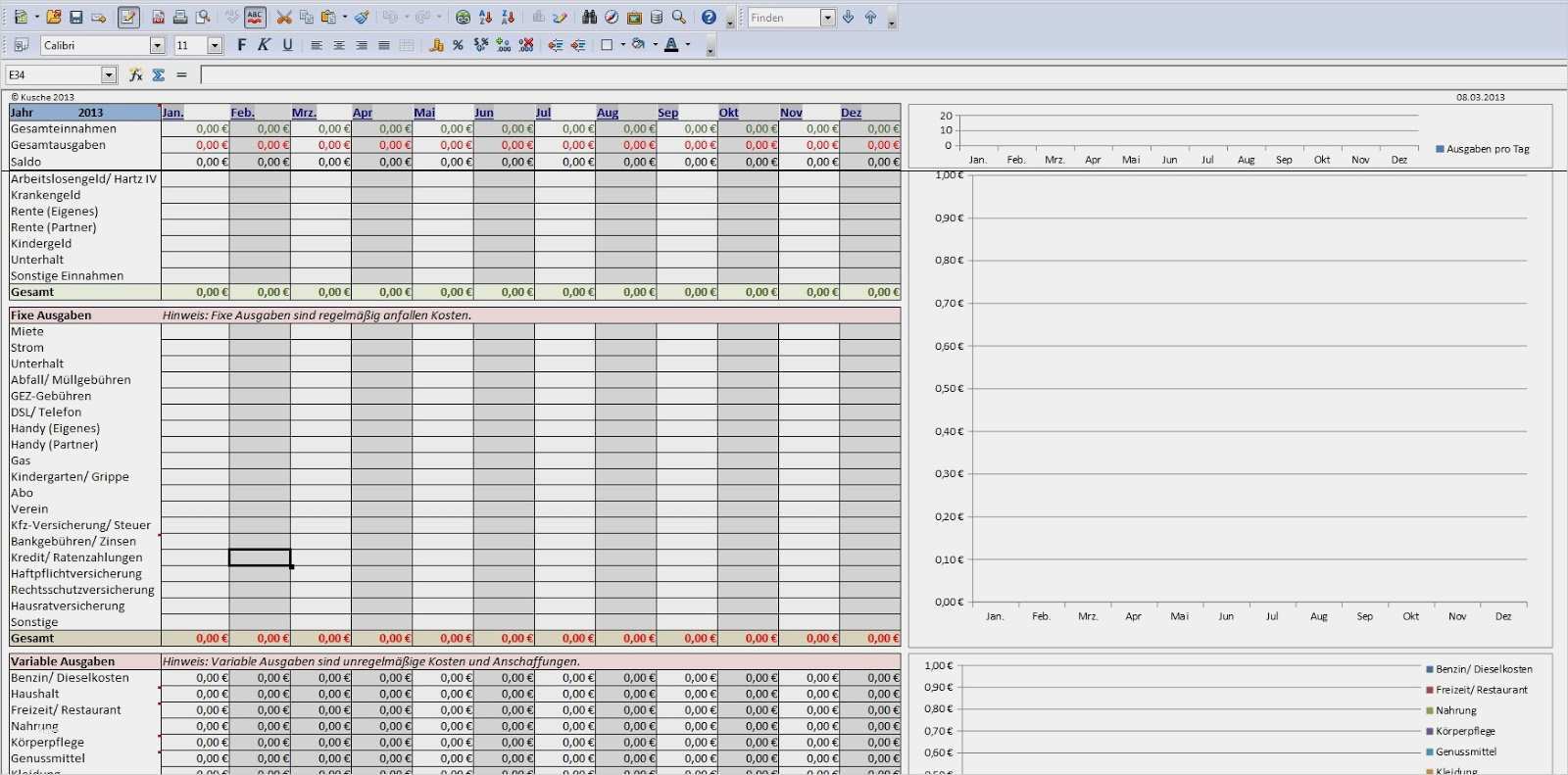Justify the cell contents
The width and height of the screenshot is (1568, 775).
click(384, 45)
